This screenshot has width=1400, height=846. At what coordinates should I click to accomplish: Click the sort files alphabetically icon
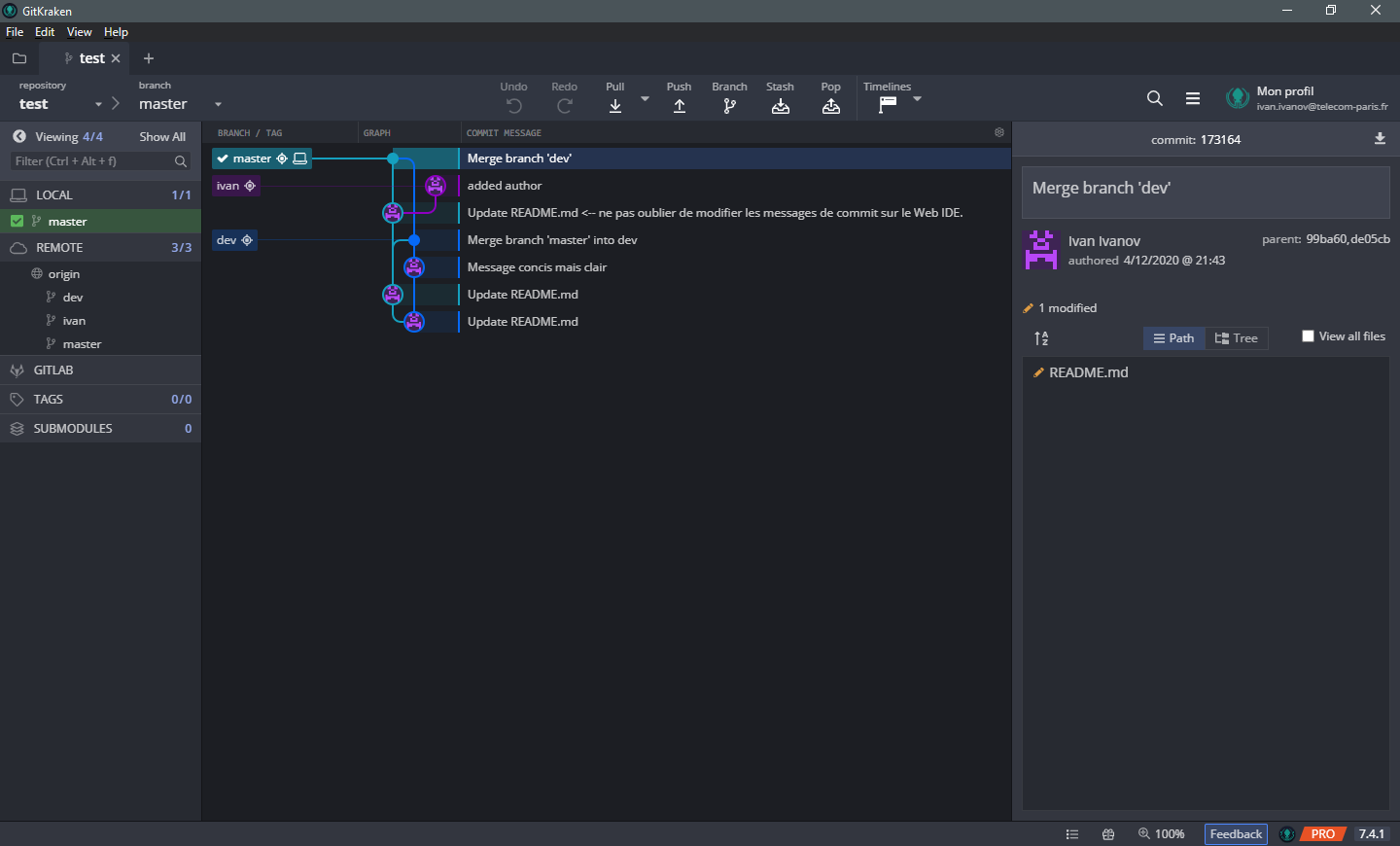[x=1041, y=338]
